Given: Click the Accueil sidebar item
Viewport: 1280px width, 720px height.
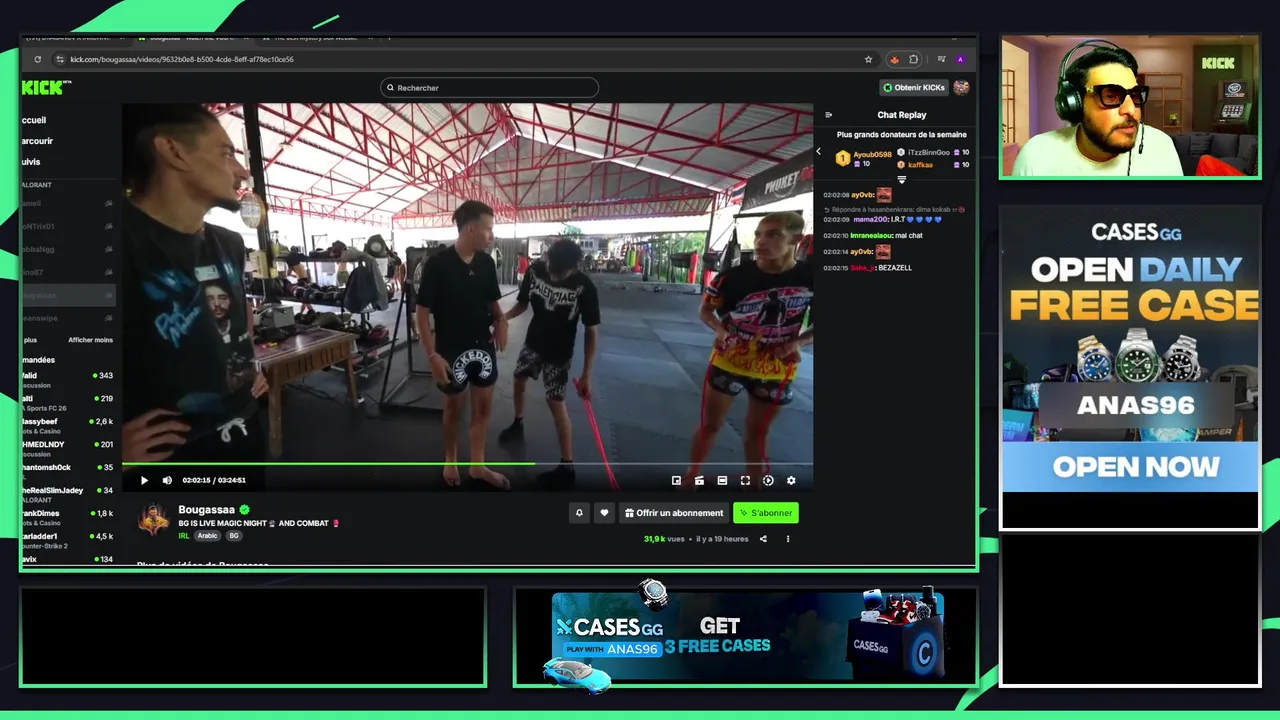Looking at the screenshot, I should tap(34, 120).
